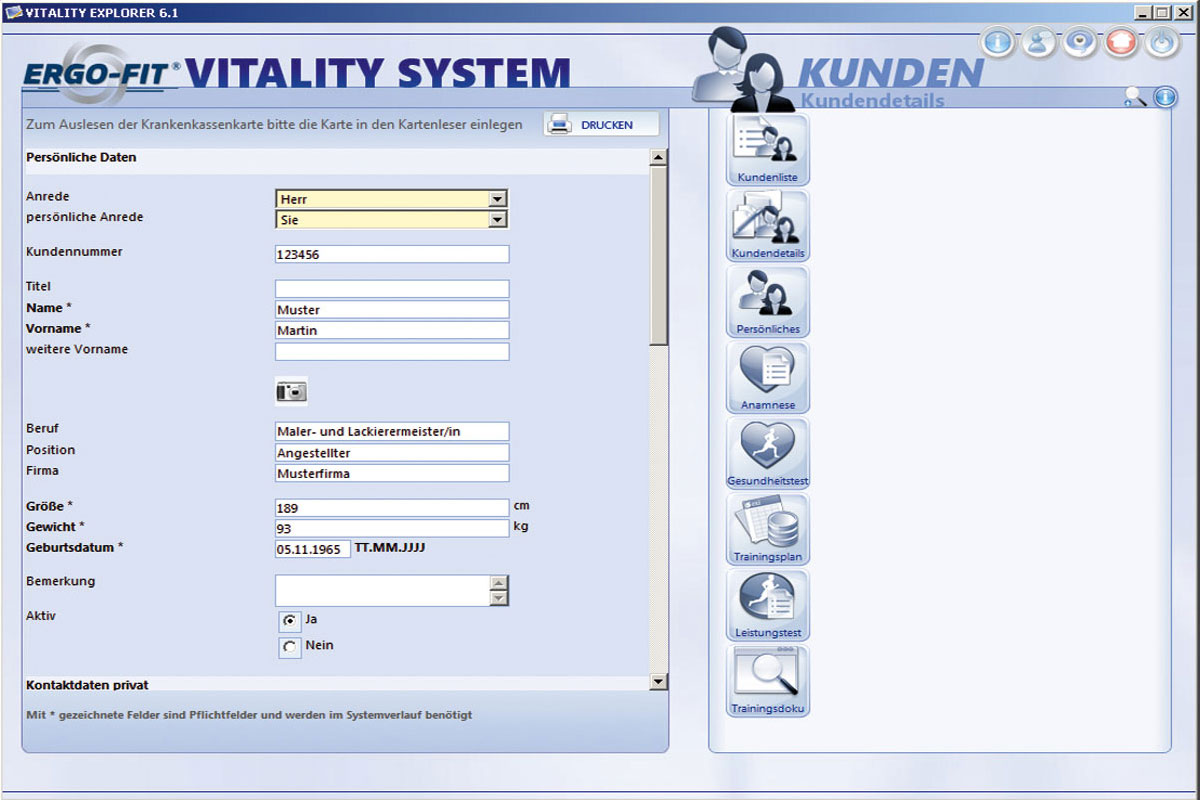Click the Position field containing Angestellter
The image size is (1200, 800).
click(392, 452)
